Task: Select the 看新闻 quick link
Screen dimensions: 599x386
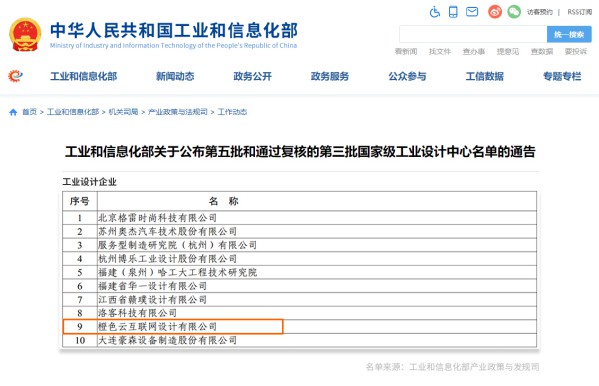Action: tap(406, 51)
